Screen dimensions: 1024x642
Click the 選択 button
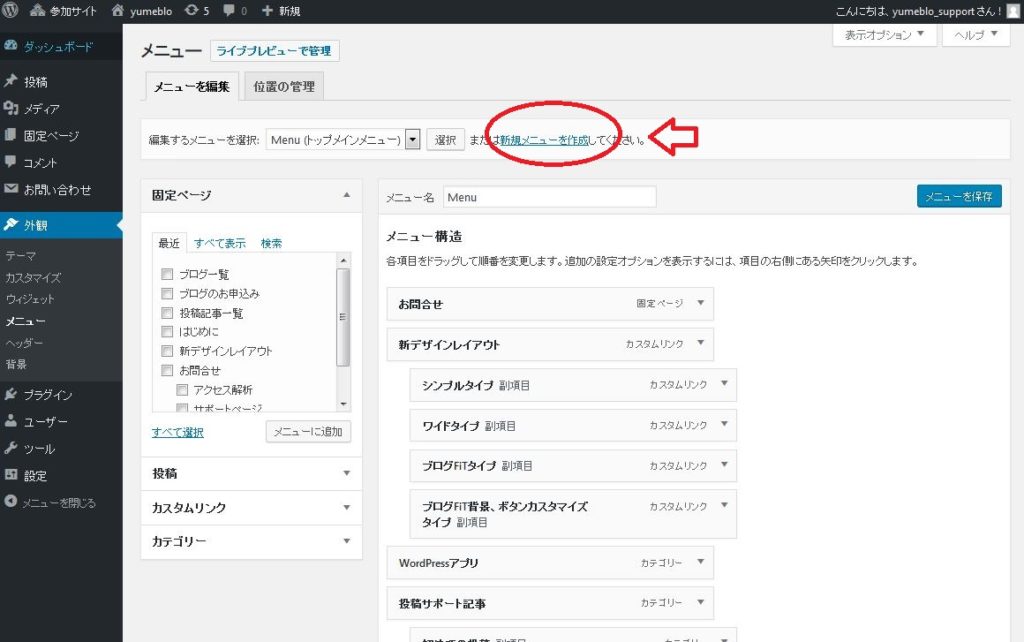click(445, 139)
